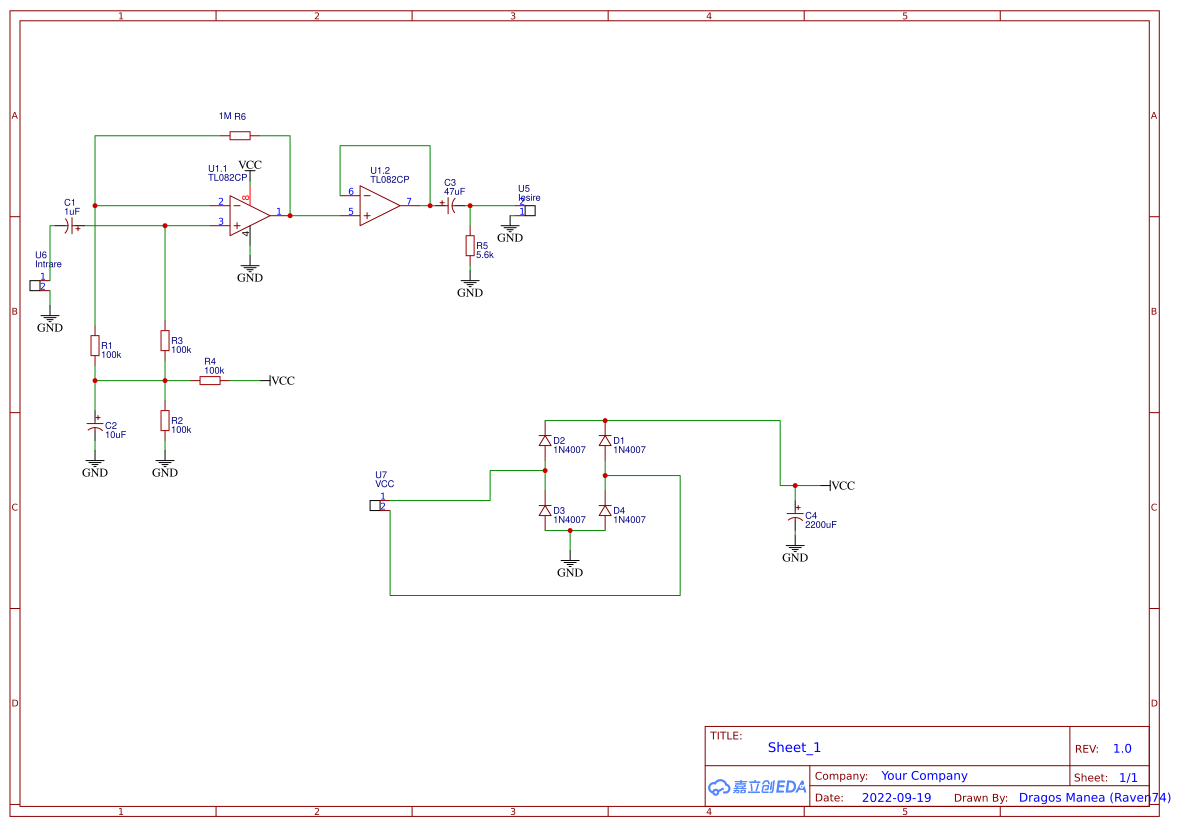Image resolution: width=1182 pixels, height=827 pixels.
Task: Click the Sheet_1 title text
Action: pyautogui.click(x=793, y=747)
